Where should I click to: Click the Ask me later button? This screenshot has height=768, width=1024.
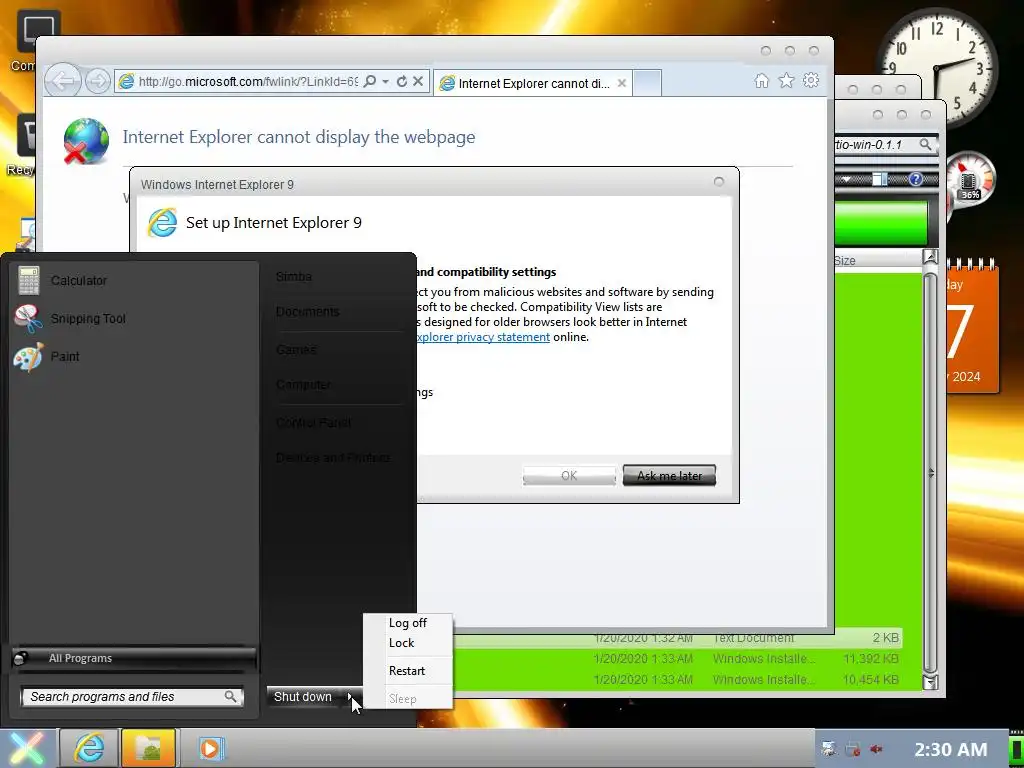(669, 475)
